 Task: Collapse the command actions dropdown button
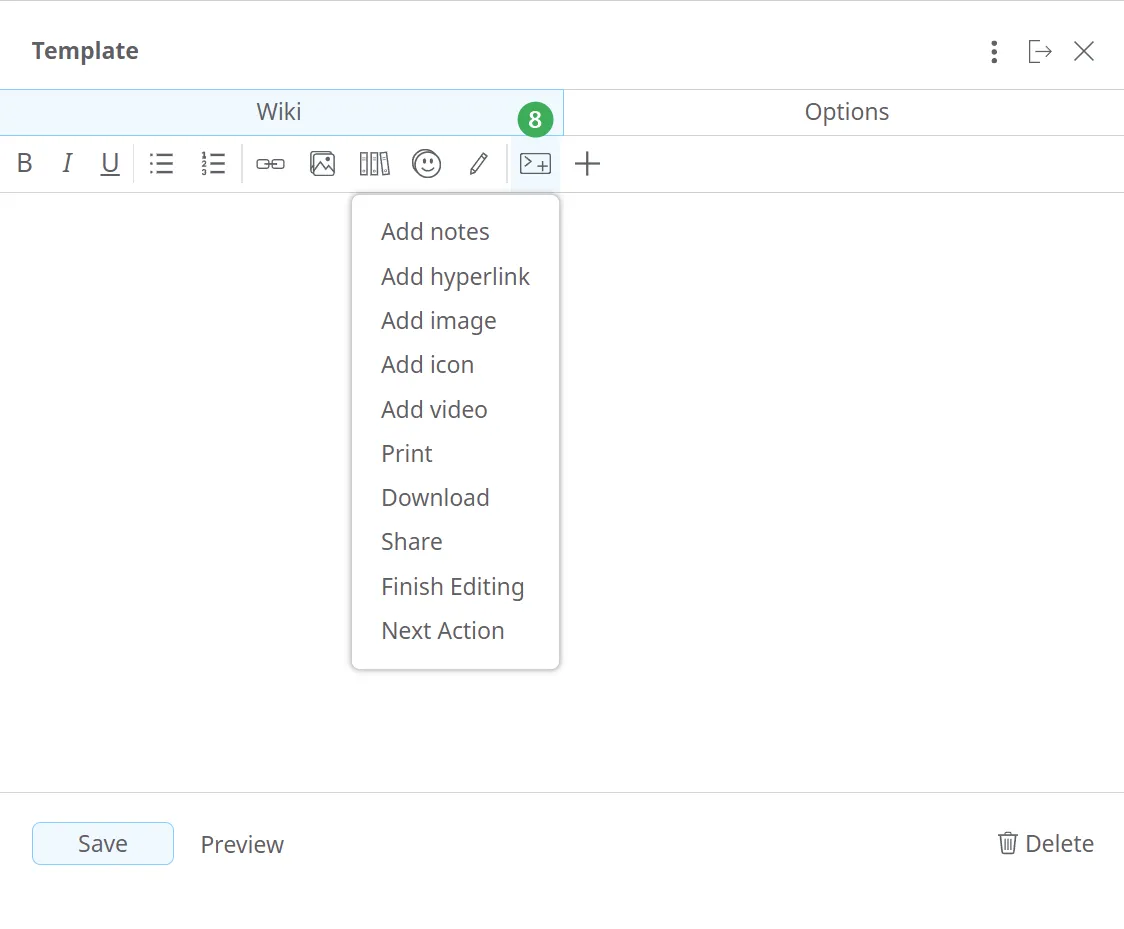pos(536,164)
